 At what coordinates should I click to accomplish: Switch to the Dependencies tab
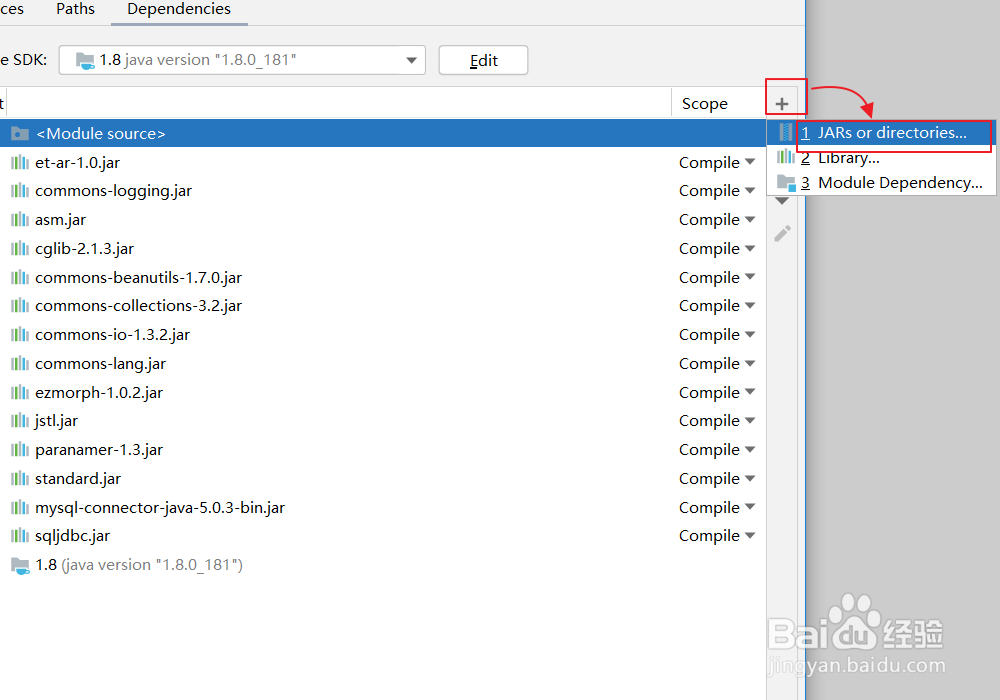click(179, 9)
